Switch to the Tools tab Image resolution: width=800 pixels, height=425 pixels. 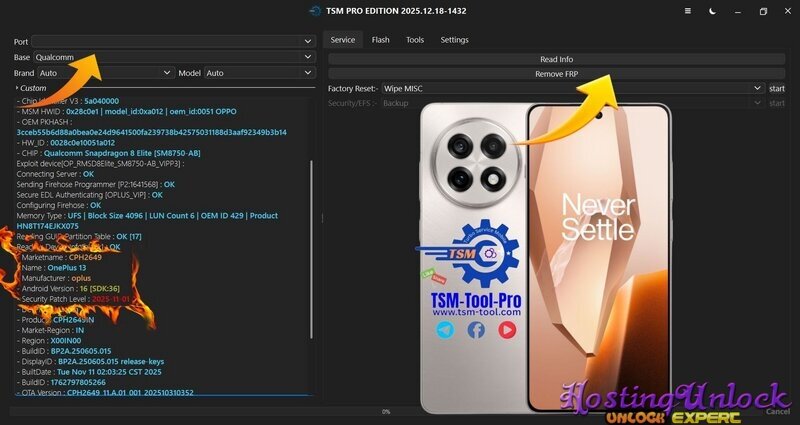(414, 40)
